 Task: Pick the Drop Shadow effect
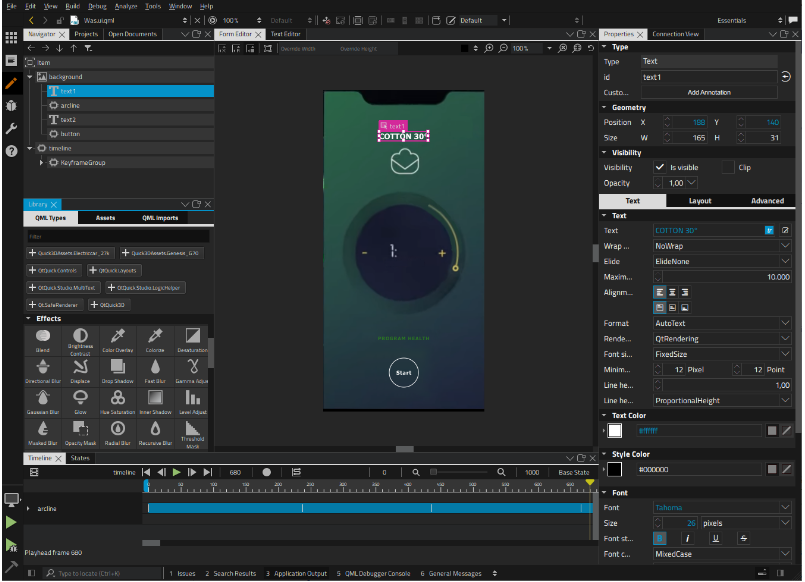coord(118,372)
